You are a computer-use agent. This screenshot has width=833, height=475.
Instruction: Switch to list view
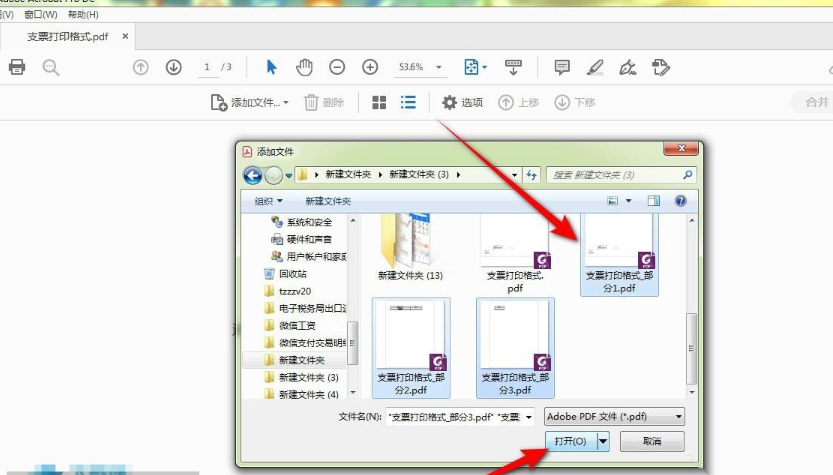click(x=408, y=102)
